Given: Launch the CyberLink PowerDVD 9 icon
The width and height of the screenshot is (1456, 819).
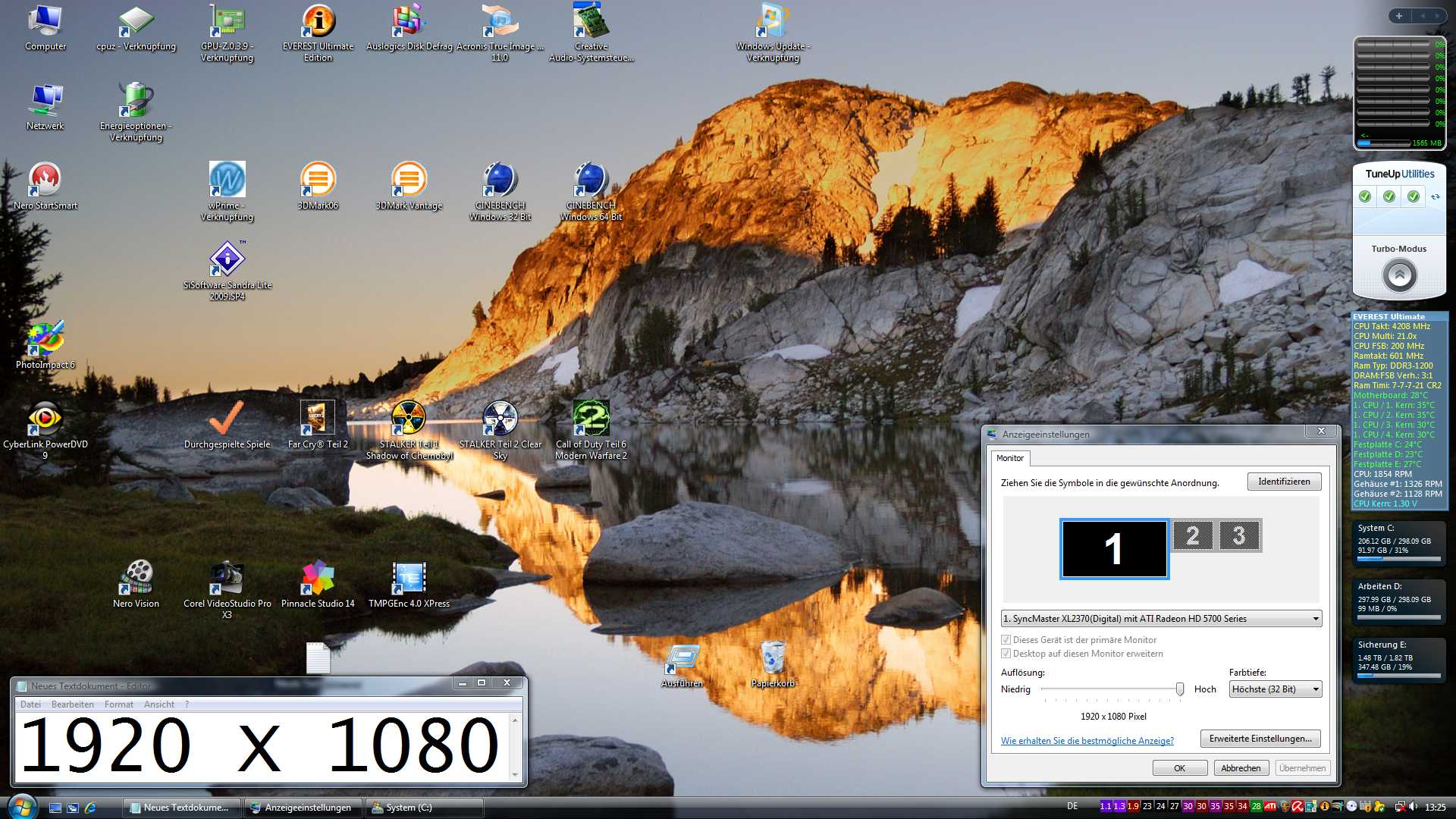Looking at the screenshot, I should tap(45, 418).
